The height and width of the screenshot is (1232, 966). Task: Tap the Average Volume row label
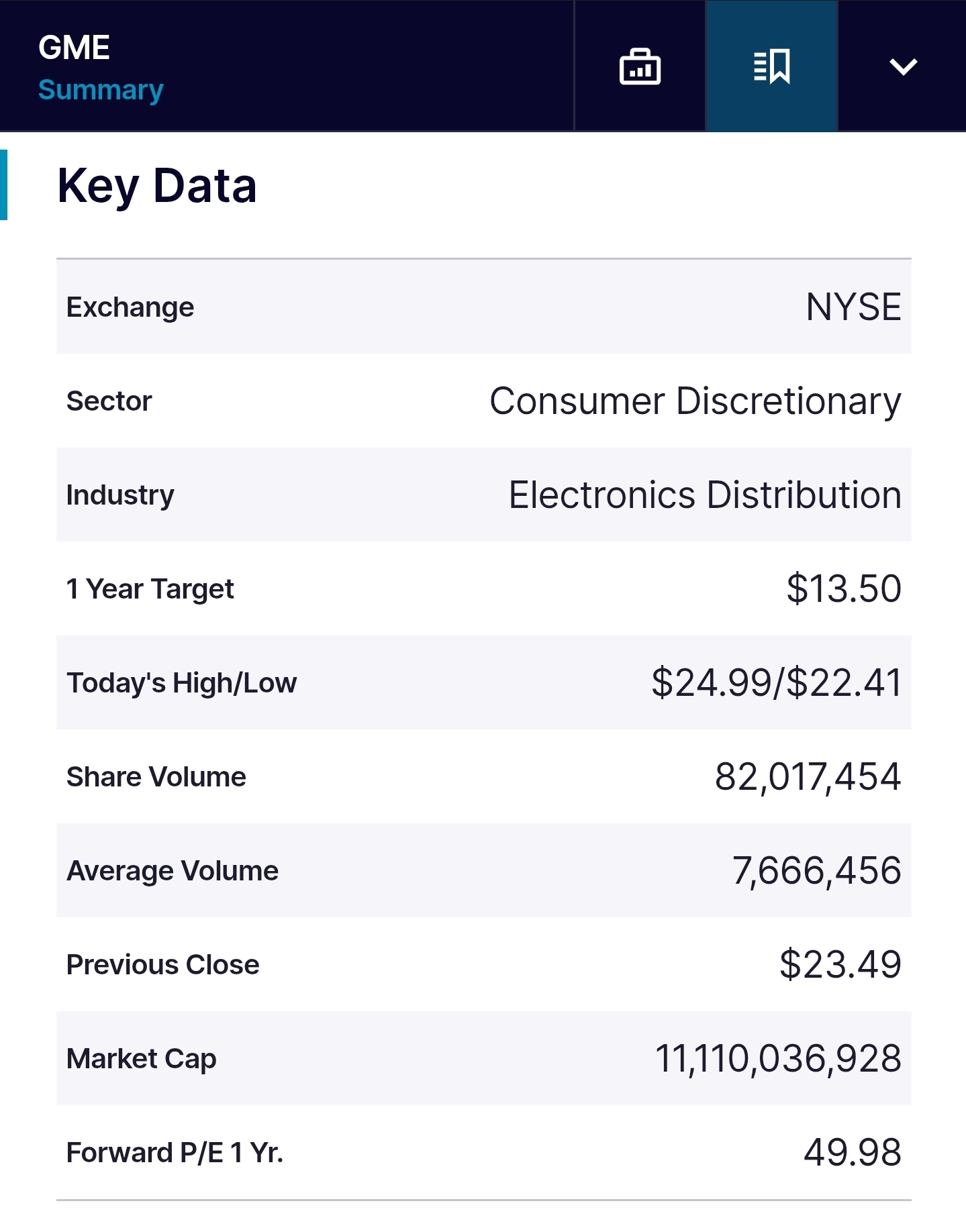(173, 871)
